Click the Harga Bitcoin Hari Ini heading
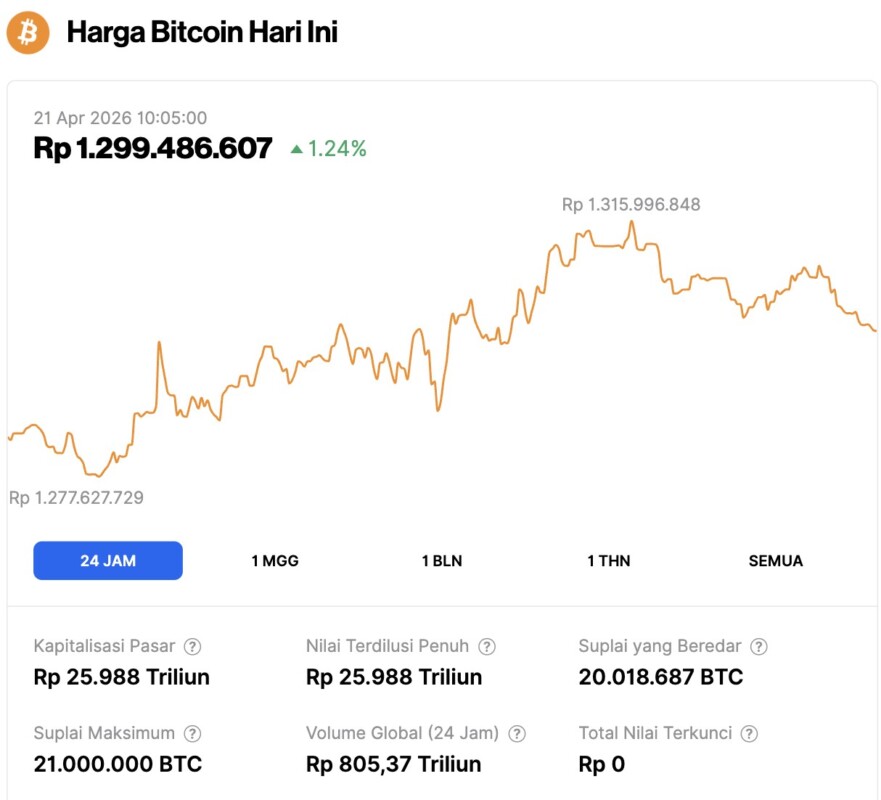881x800 pixels. pyautogui.click(x=202, y=33)
